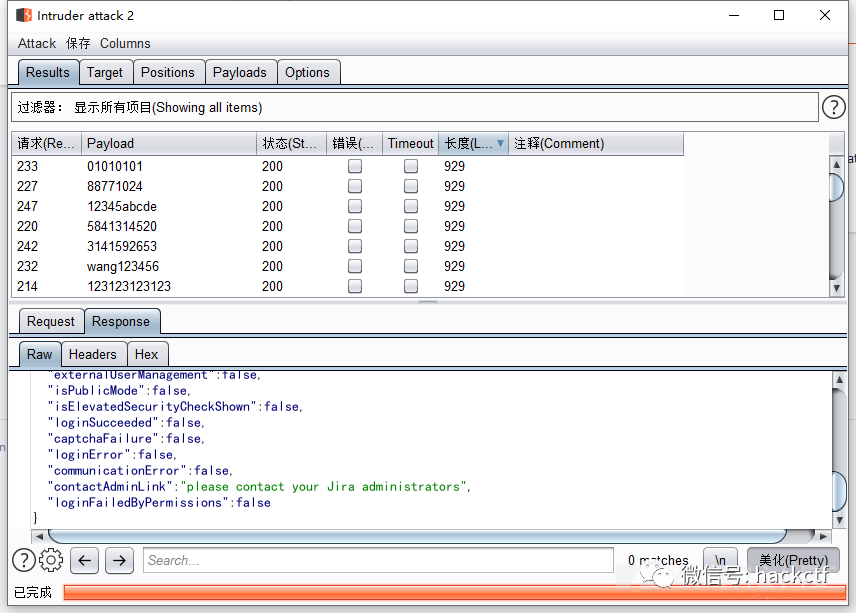This screenshot has height=613, width=856.
Task: Click the 0 matches label
Action: point(658,560)
